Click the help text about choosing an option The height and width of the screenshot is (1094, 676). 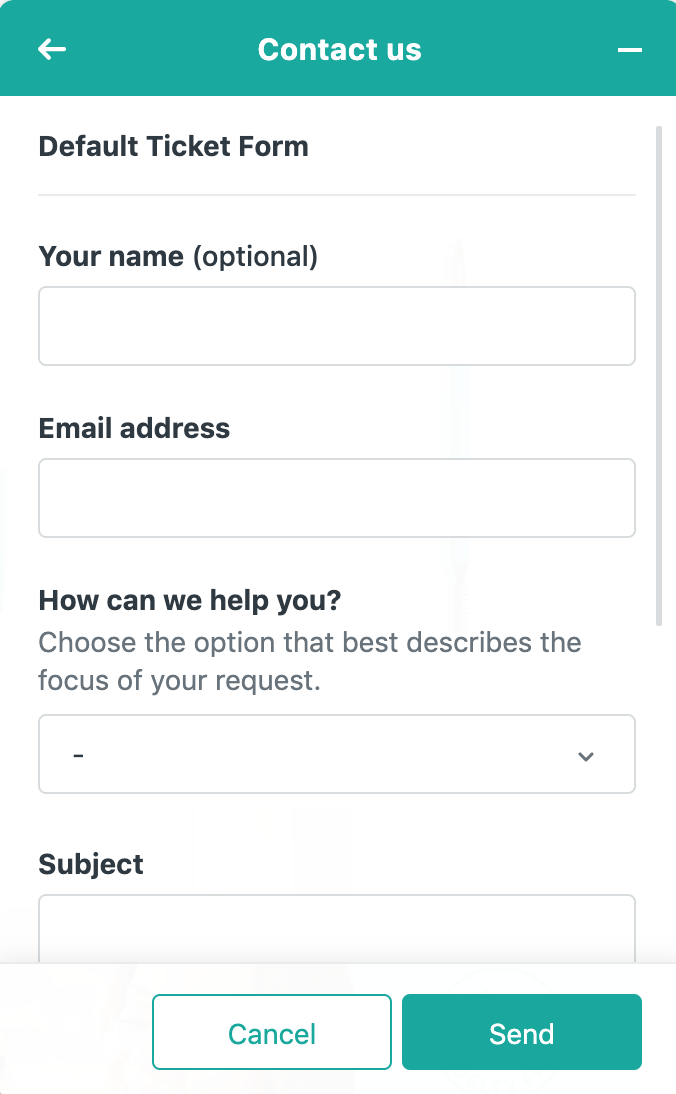point(309,661)
